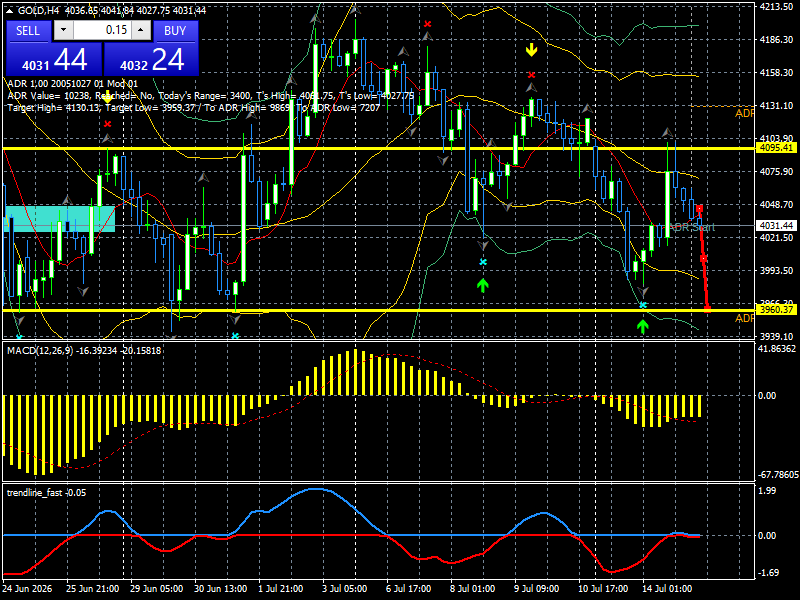The width and height of the screenshot is (800, 600).
Task: Click the 4213.50 price scale value
Action: (776, 7)
